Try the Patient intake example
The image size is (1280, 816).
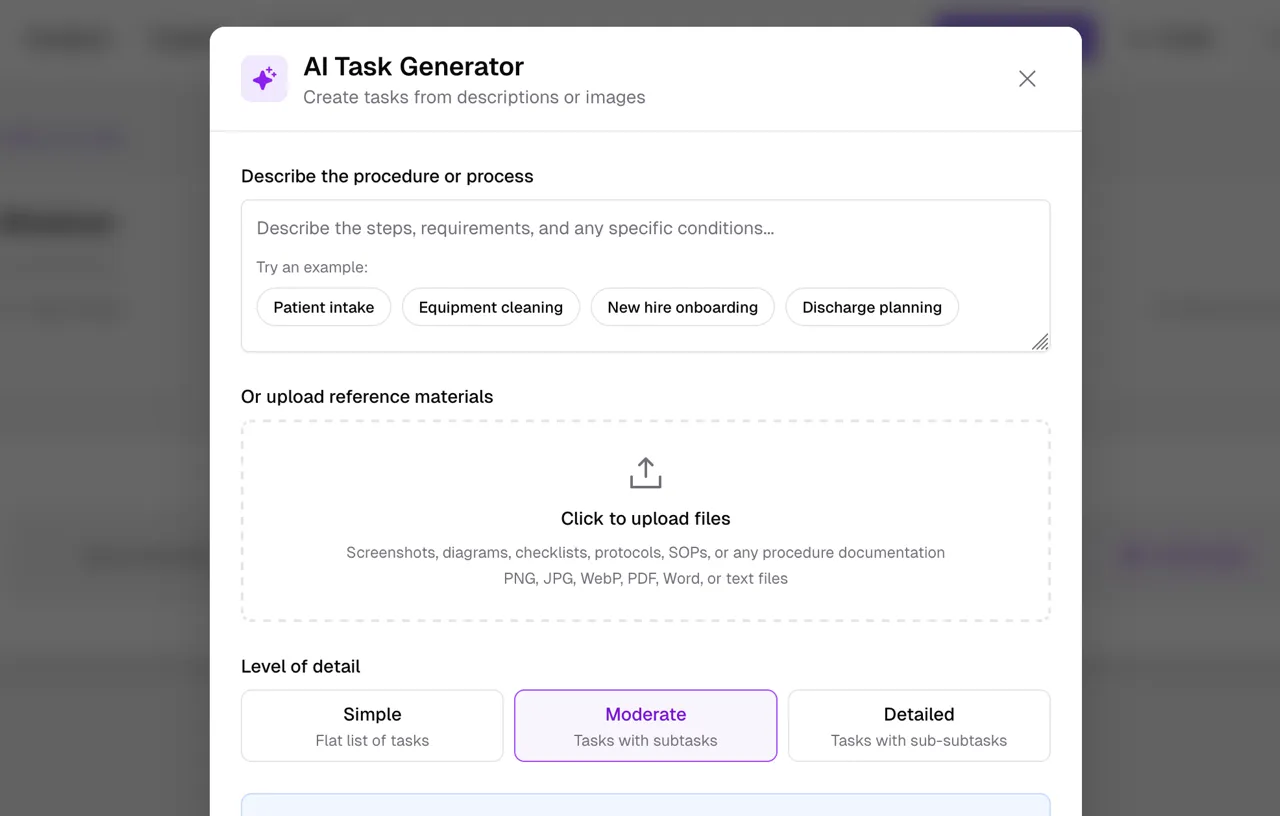[323, 307]
